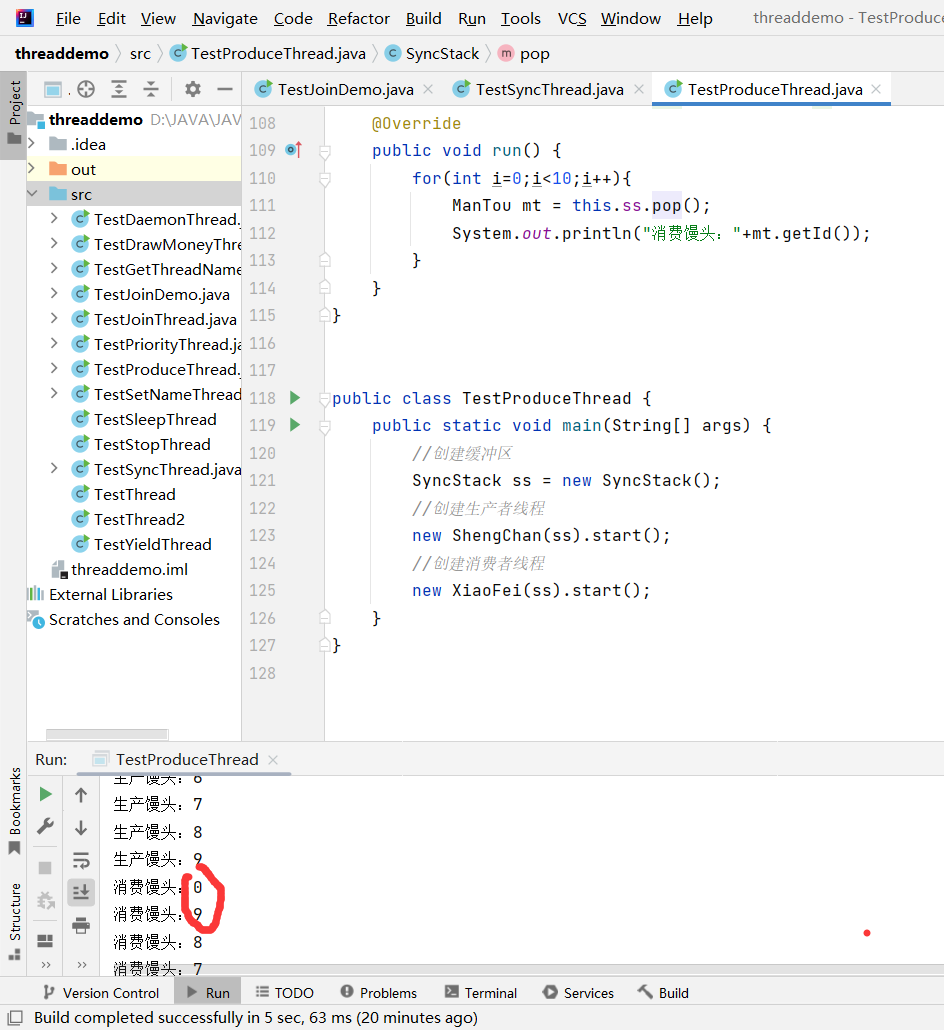Open the Project view dropdown
Image resolution: width=944 pixels, height=1030 pixels.
56,89
